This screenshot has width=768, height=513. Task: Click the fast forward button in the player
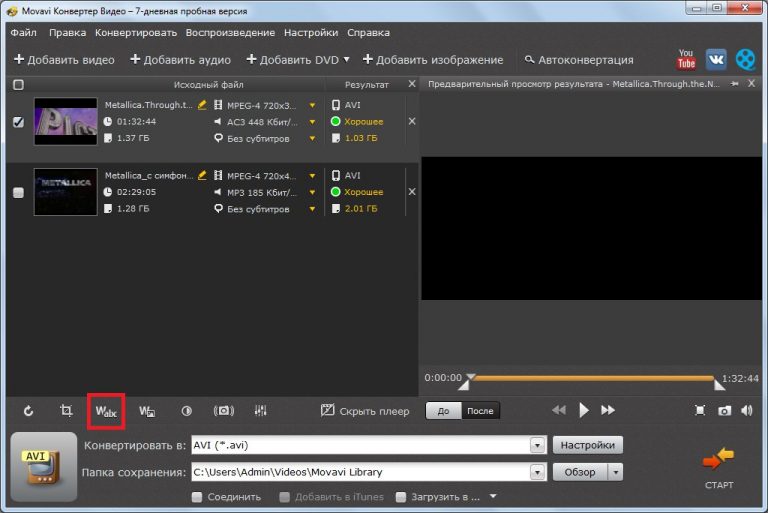[608, 410]
